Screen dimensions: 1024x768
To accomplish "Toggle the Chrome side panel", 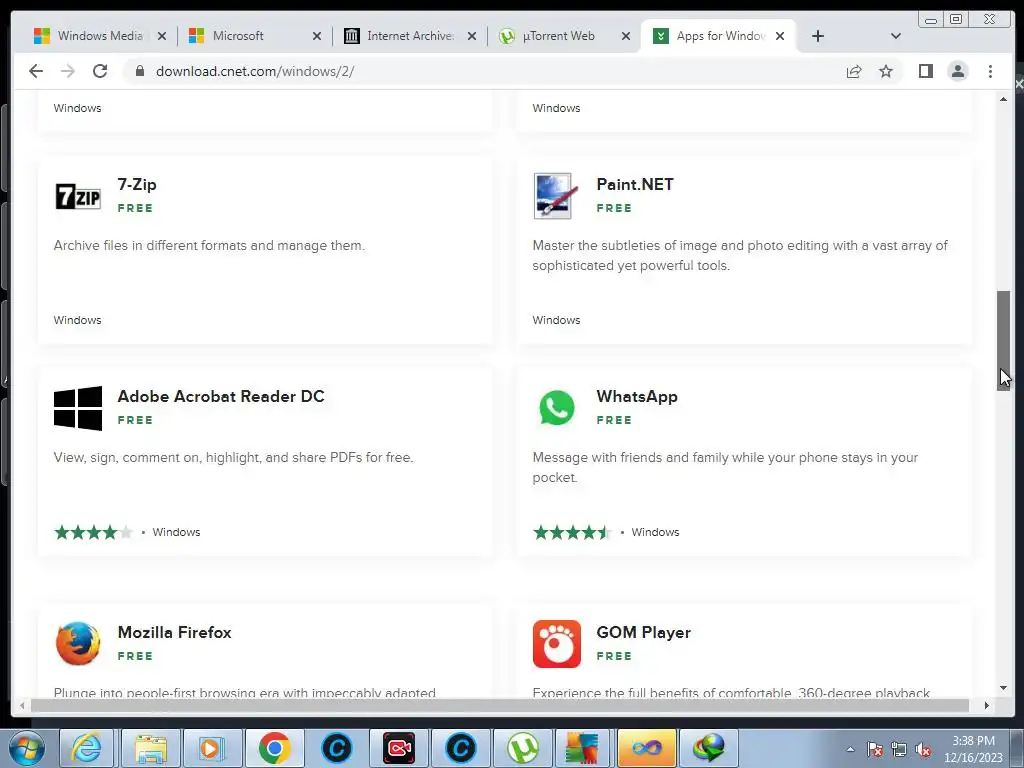I will click(925, 71).
